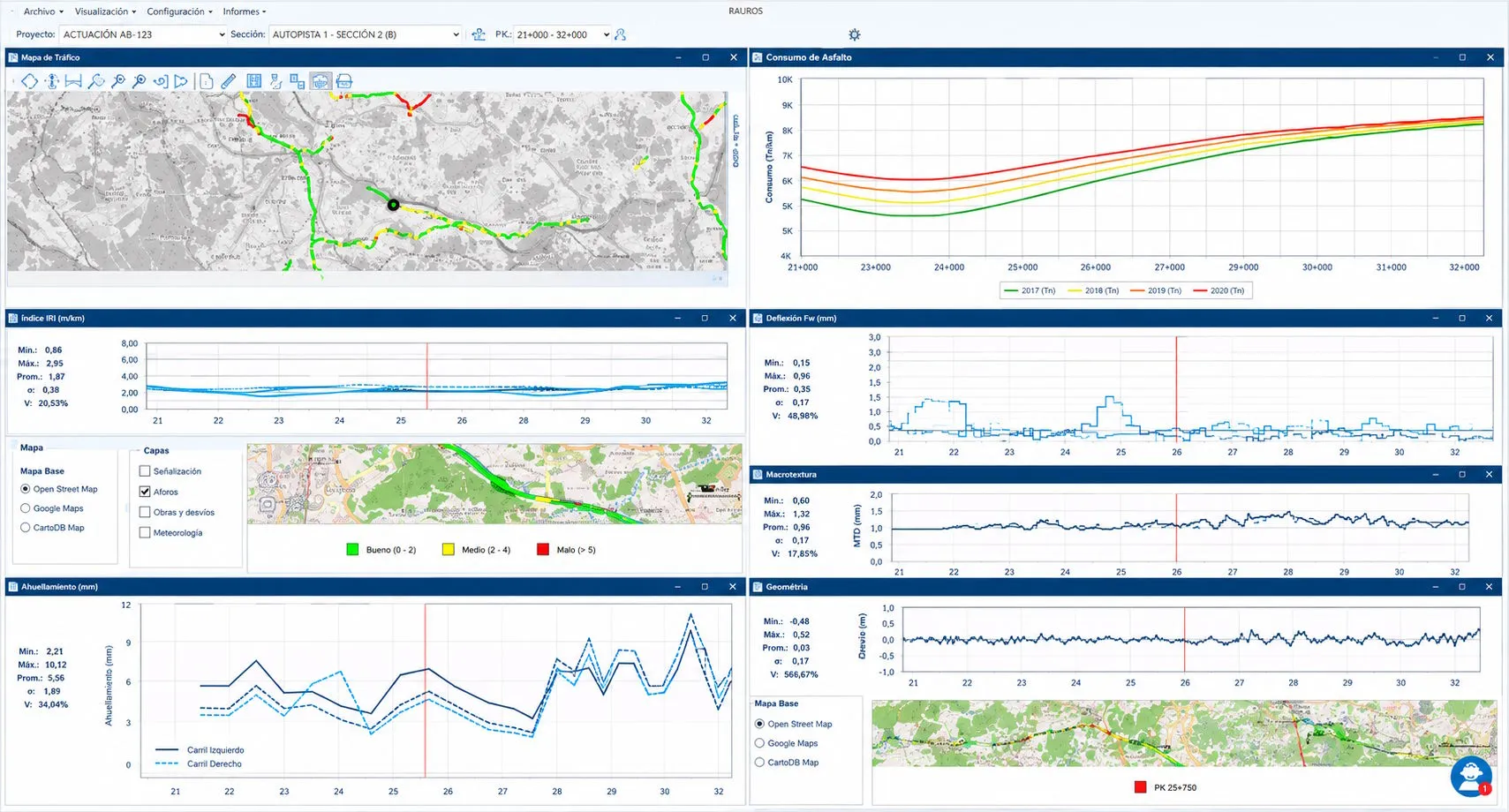Enable the Meteorología layer checkbox
This screenshot has width=1509, height=812.
click(x=145, y=532)
